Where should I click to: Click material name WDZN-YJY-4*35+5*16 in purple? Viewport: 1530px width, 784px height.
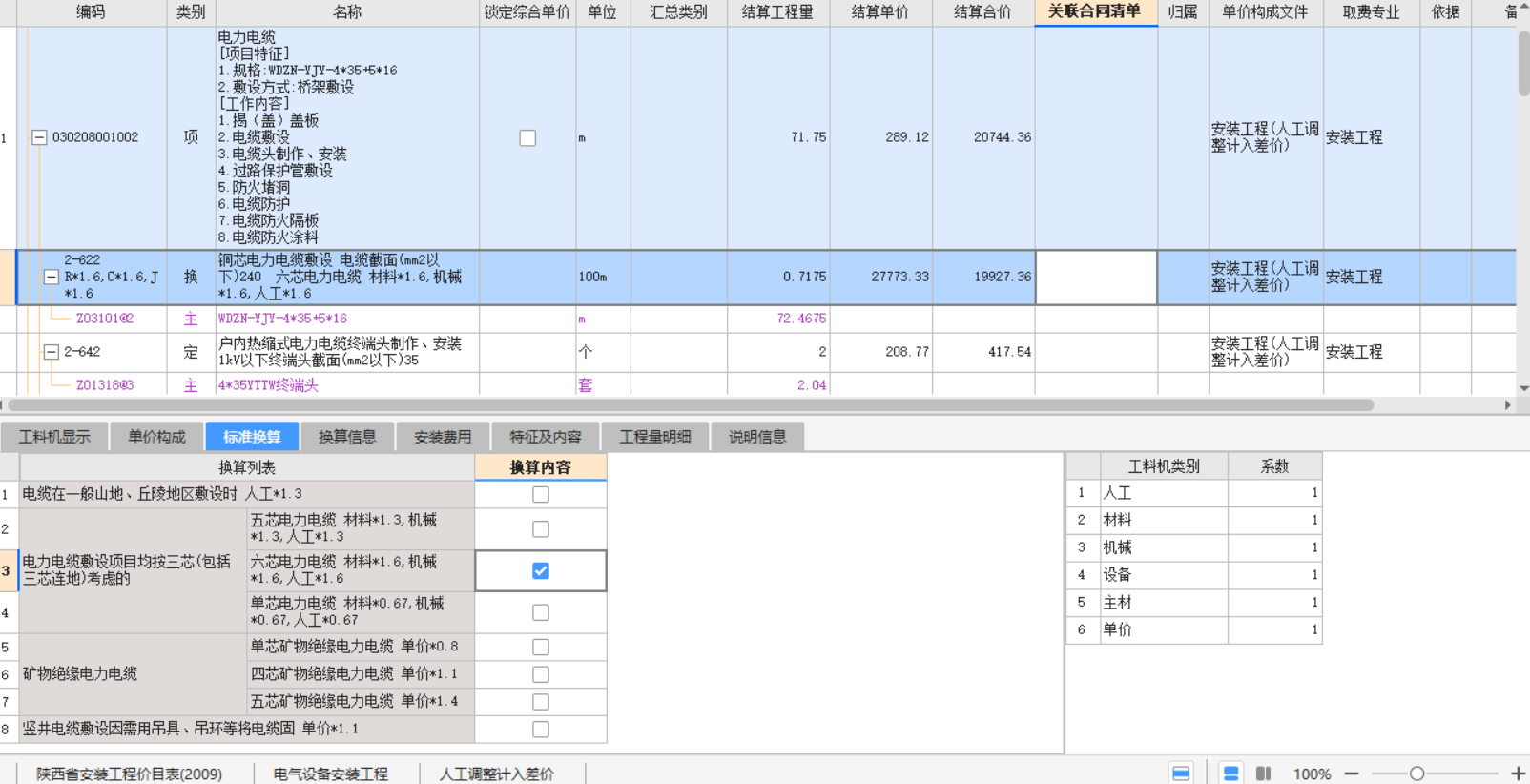click(x=282, y=319)
